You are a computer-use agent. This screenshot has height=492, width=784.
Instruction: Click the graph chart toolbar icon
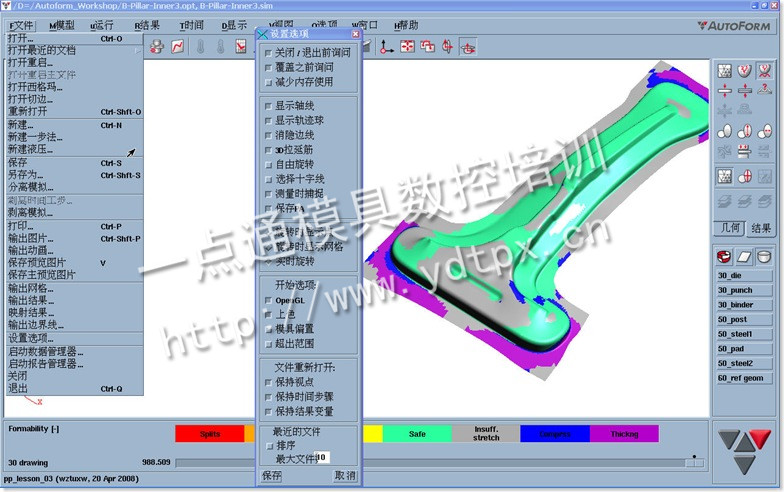tap(178, 46)
